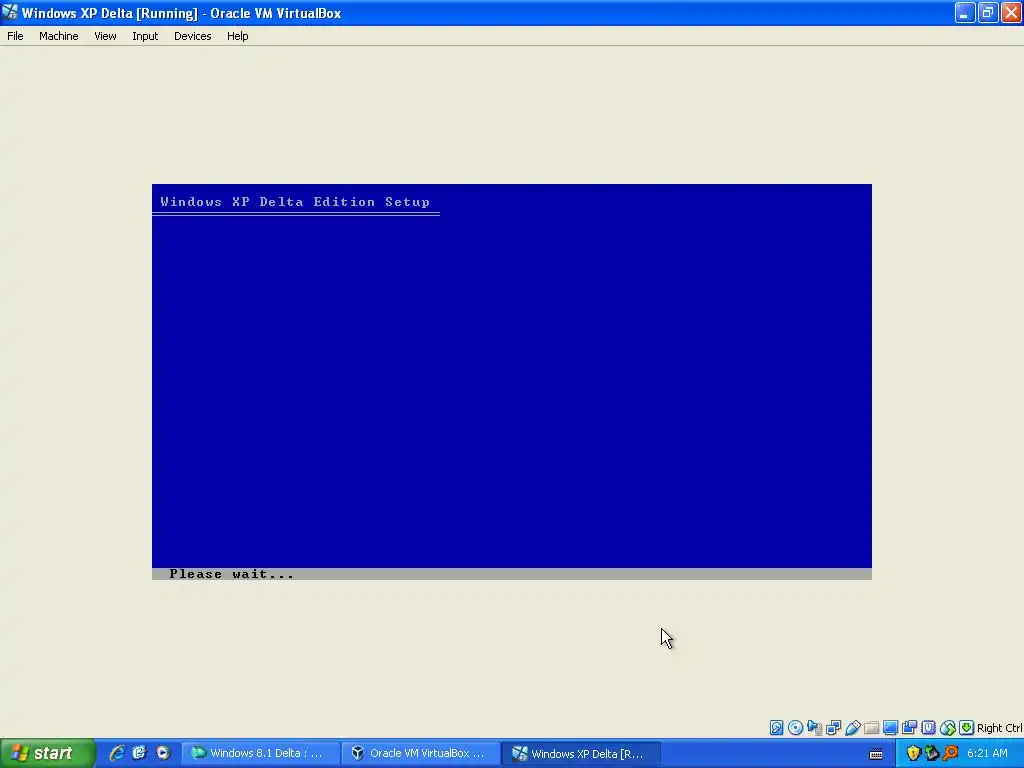Click the display status indicator icon

click(890, 728)
